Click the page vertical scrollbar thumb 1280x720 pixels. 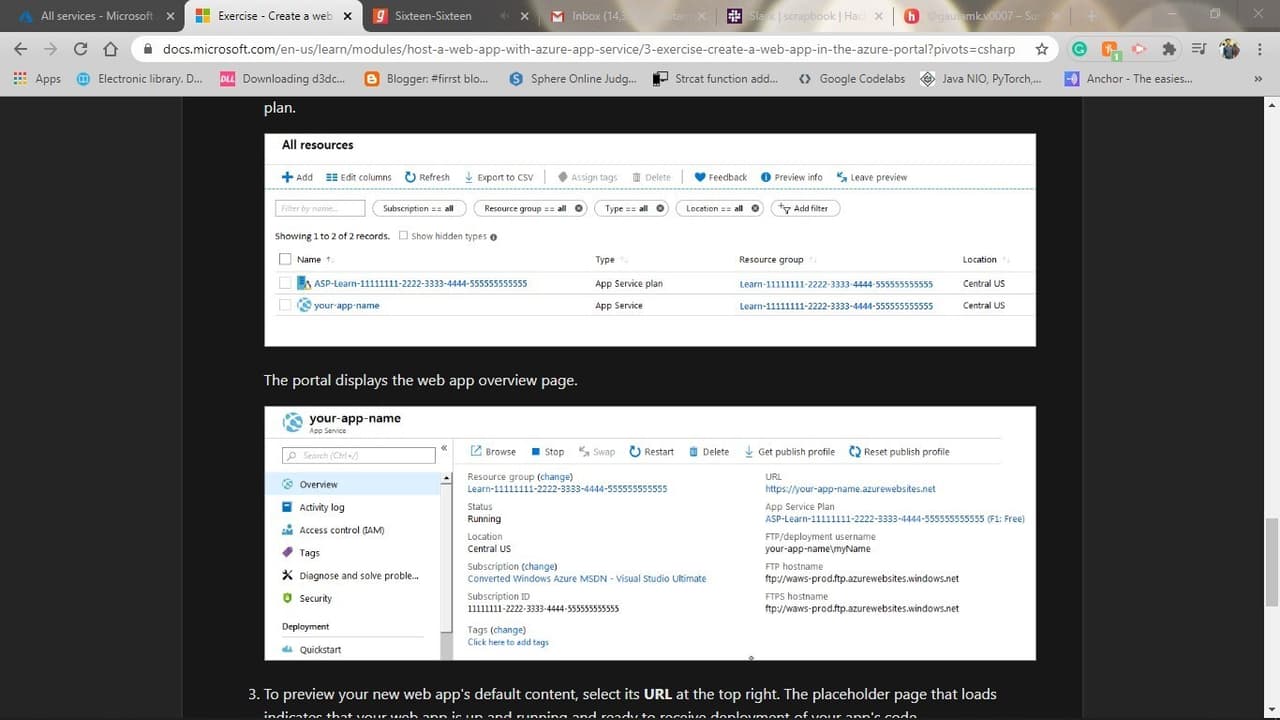pos(1272,562)
